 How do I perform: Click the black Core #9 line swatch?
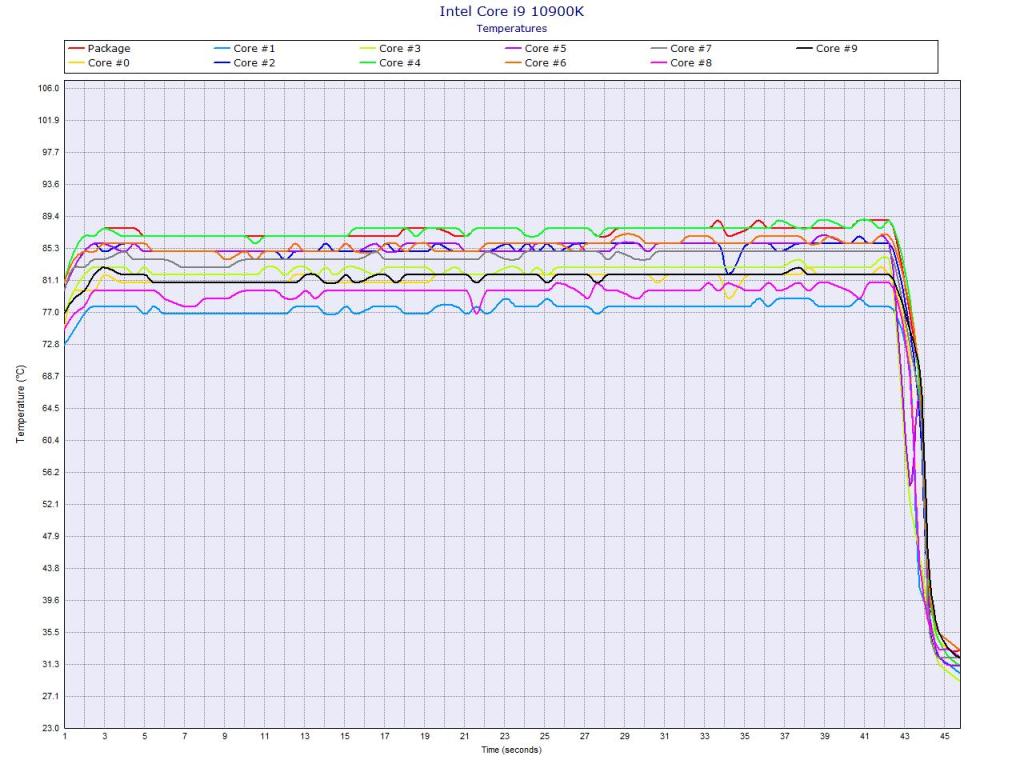tap(804, 48)
